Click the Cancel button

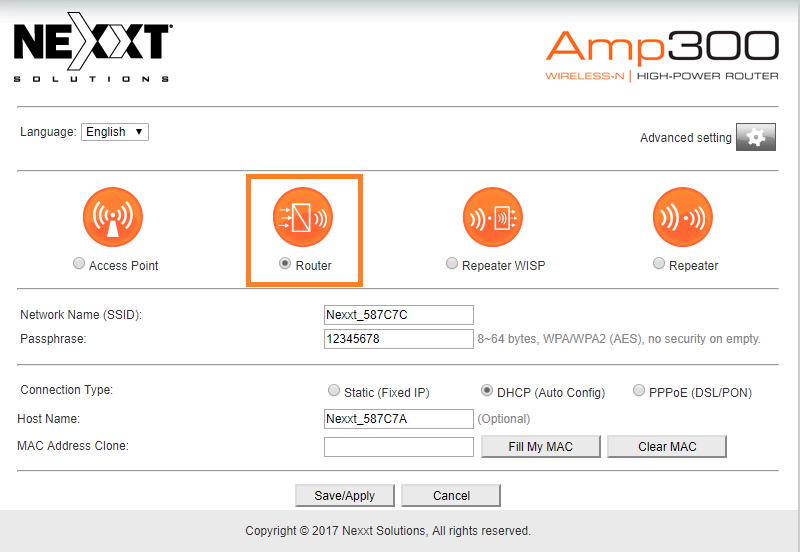451,495
